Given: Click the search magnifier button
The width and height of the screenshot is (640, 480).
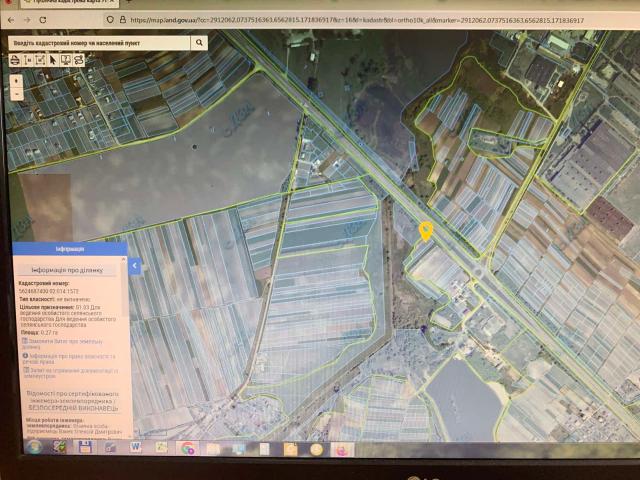Looking at the screenshot, I should 200,43.
